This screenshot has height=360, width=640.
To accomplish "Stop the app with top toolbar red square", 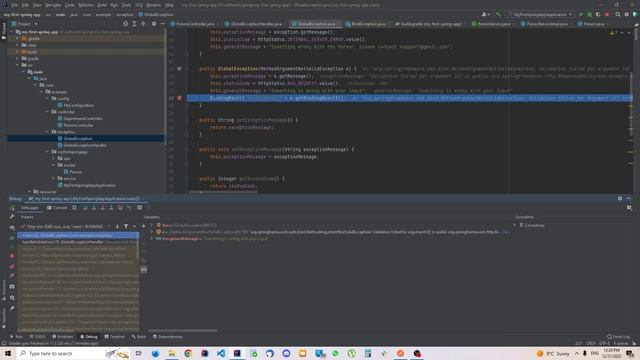I will pos(607,14).
